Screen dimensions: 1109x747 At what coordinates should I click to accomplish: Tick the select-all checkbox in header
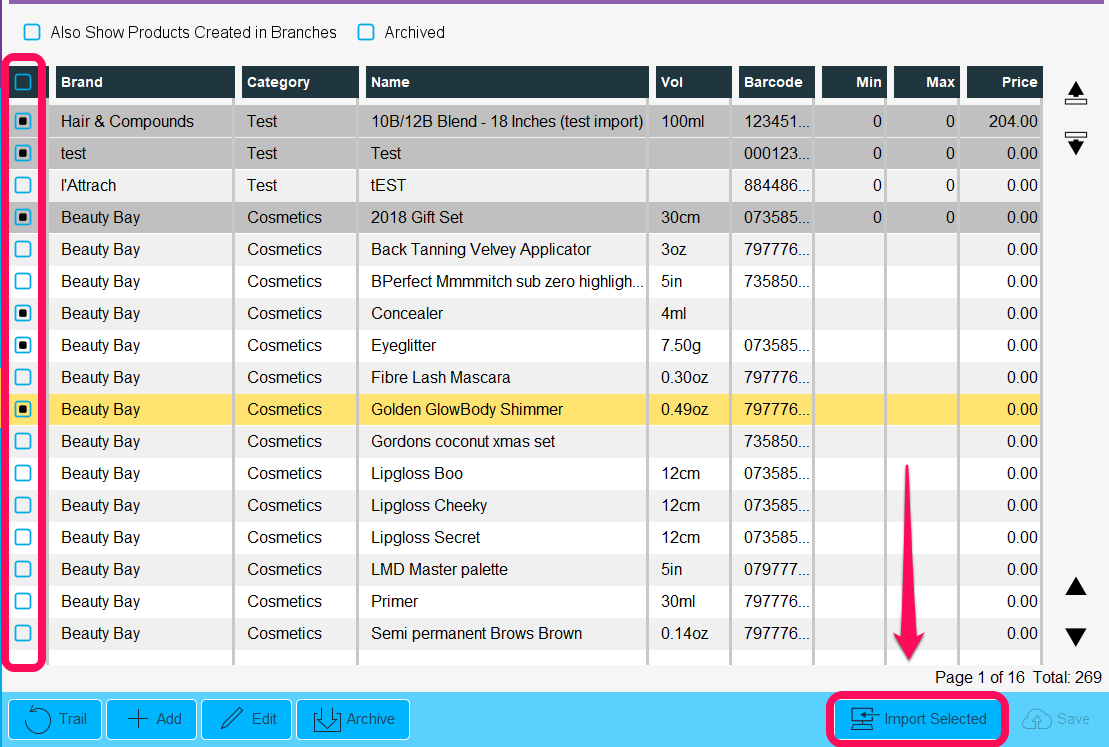coord(23,82)
